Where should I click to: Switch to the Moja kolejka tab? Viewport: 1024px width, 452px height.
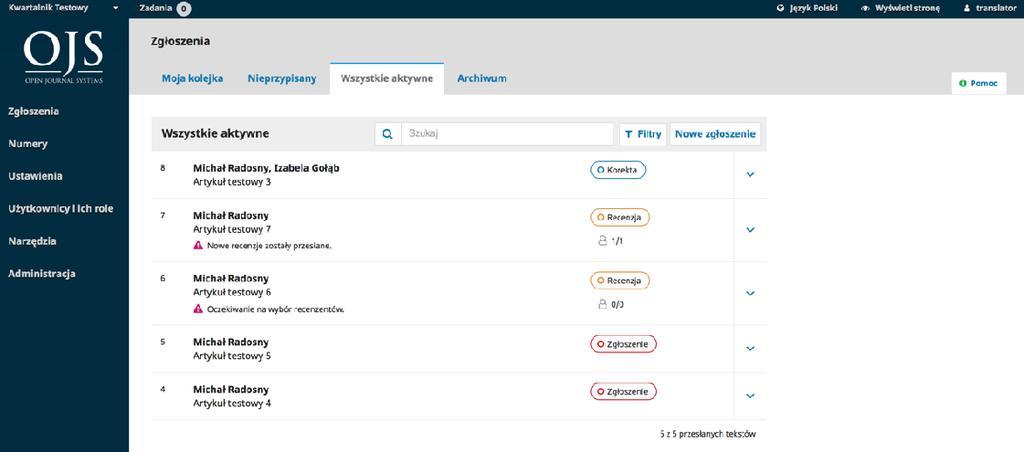193,79
